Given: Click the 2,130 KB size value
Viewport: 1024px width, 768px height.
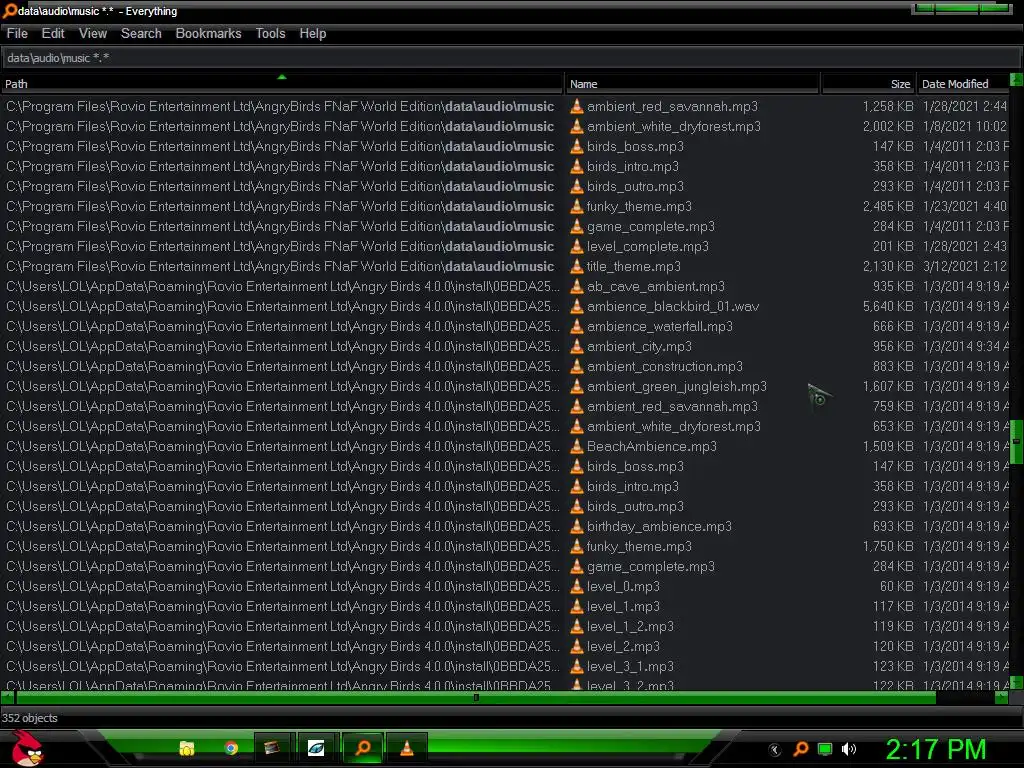Looking at the screenshot, I should (x=888, y=266).
